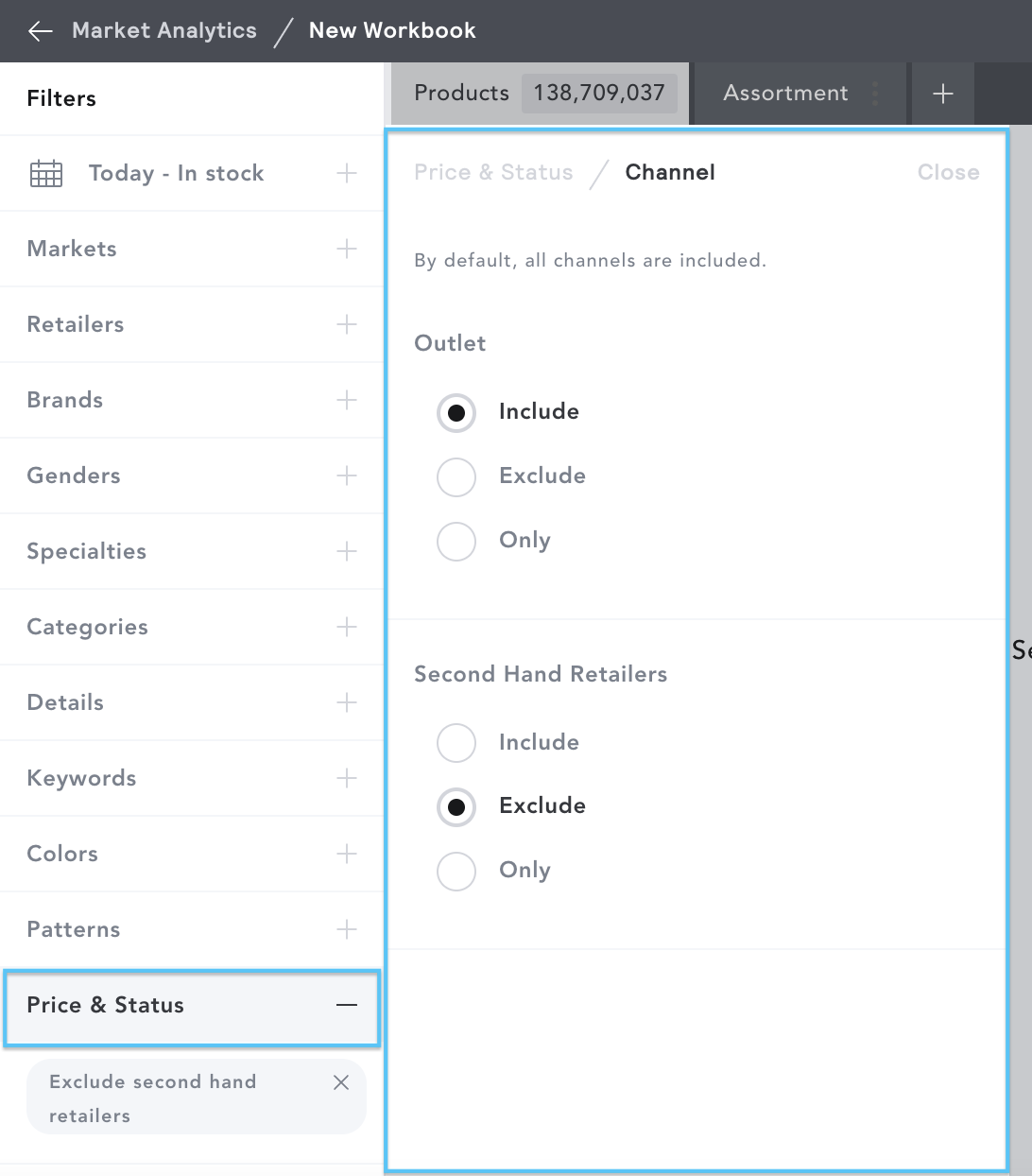This screenshot has height=1176, width=1032.
Task: Click the back arrow to Market Analytics
Action: click(x=41, y=31)
